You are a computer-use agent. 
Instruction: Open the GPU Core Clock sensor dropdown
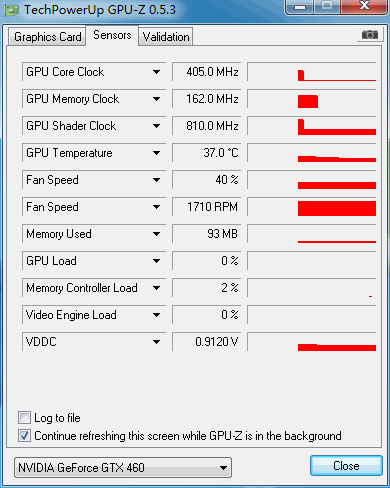(x=156, y=72)
